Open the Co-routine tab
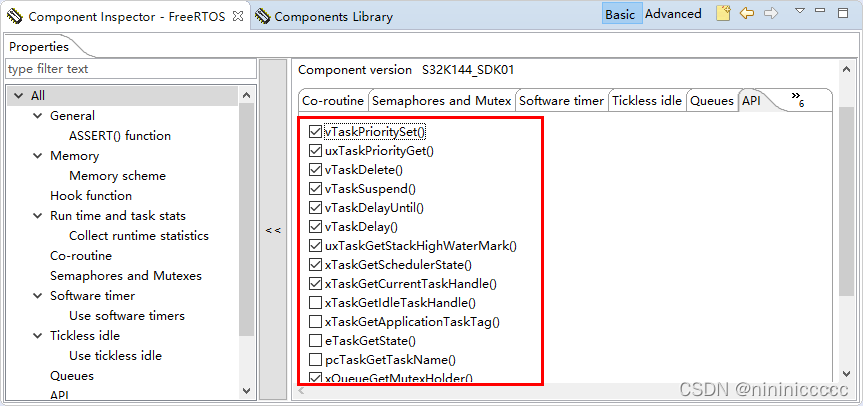Screen dimensions: 863x406 [x=333, y=101]
